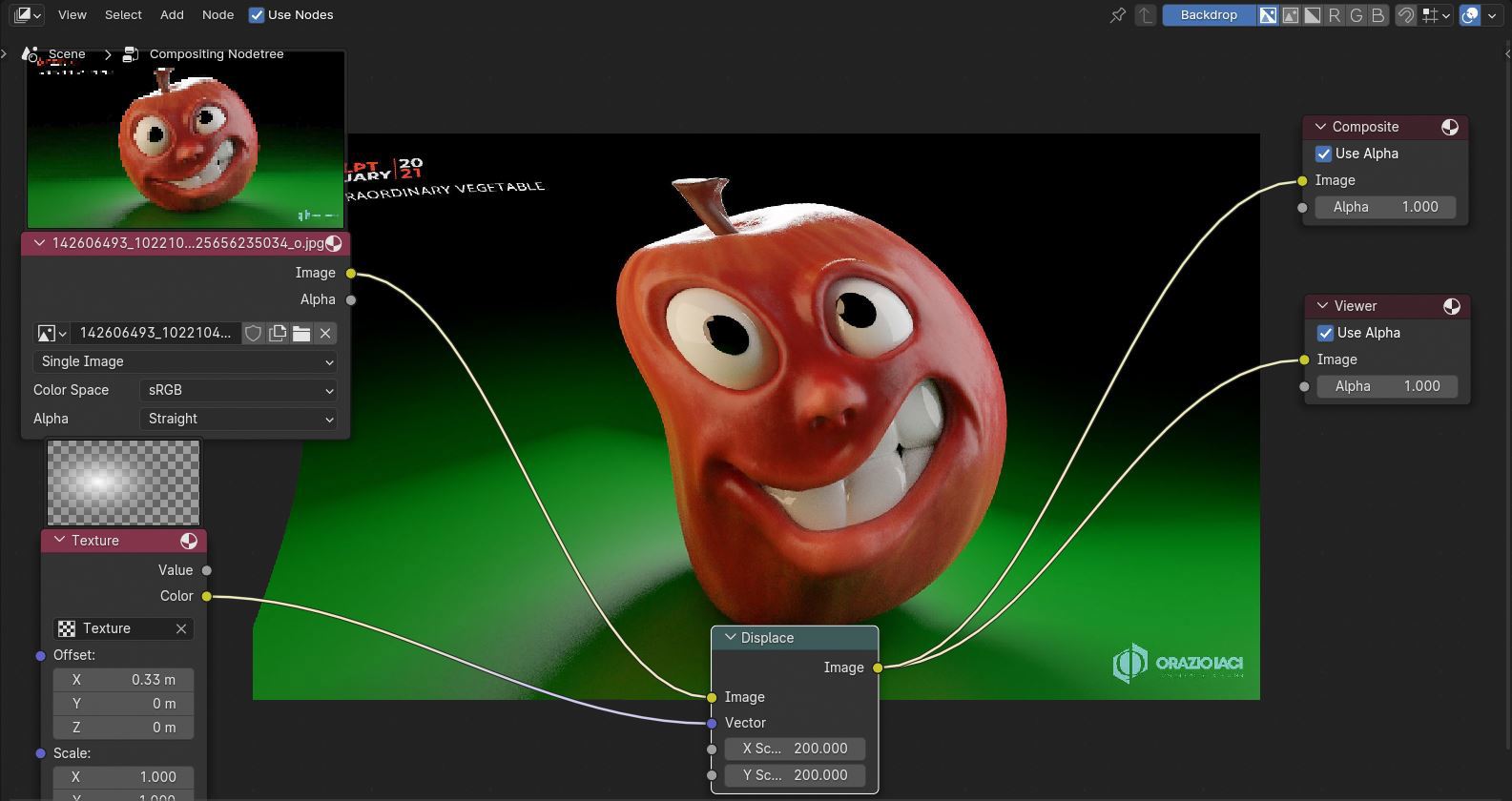Edit the image name field 142606493

tap(155, 333)
